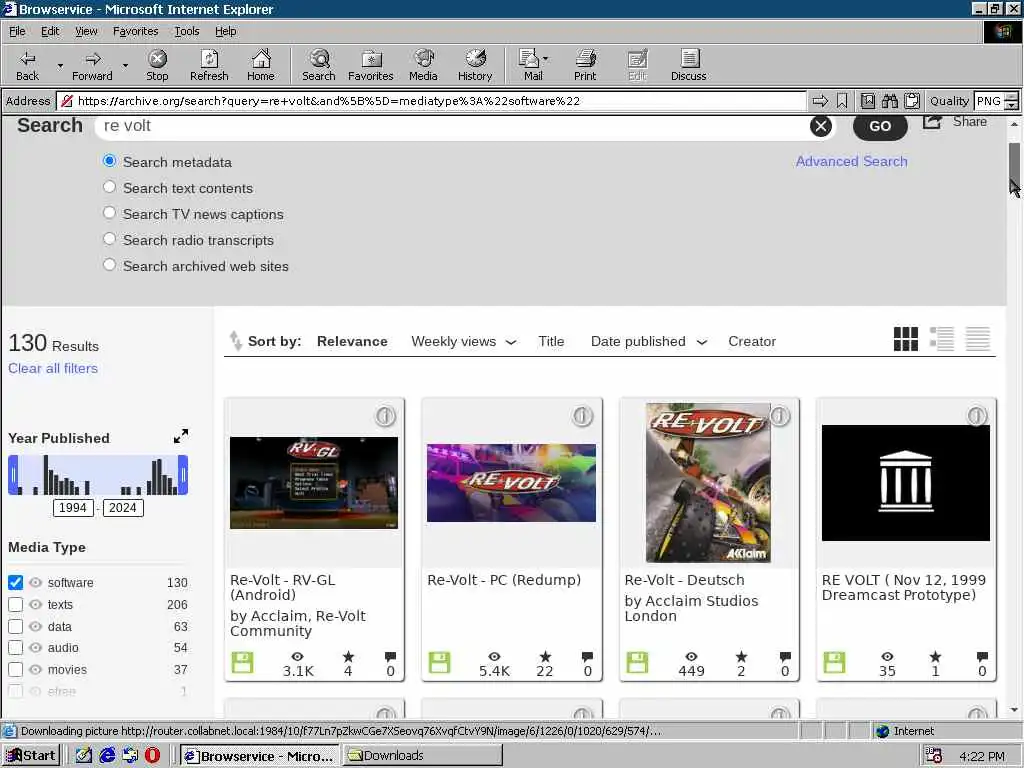Select Search metadata radio option
Viewport: 1024px width, 768px height.
pos(110,161)
